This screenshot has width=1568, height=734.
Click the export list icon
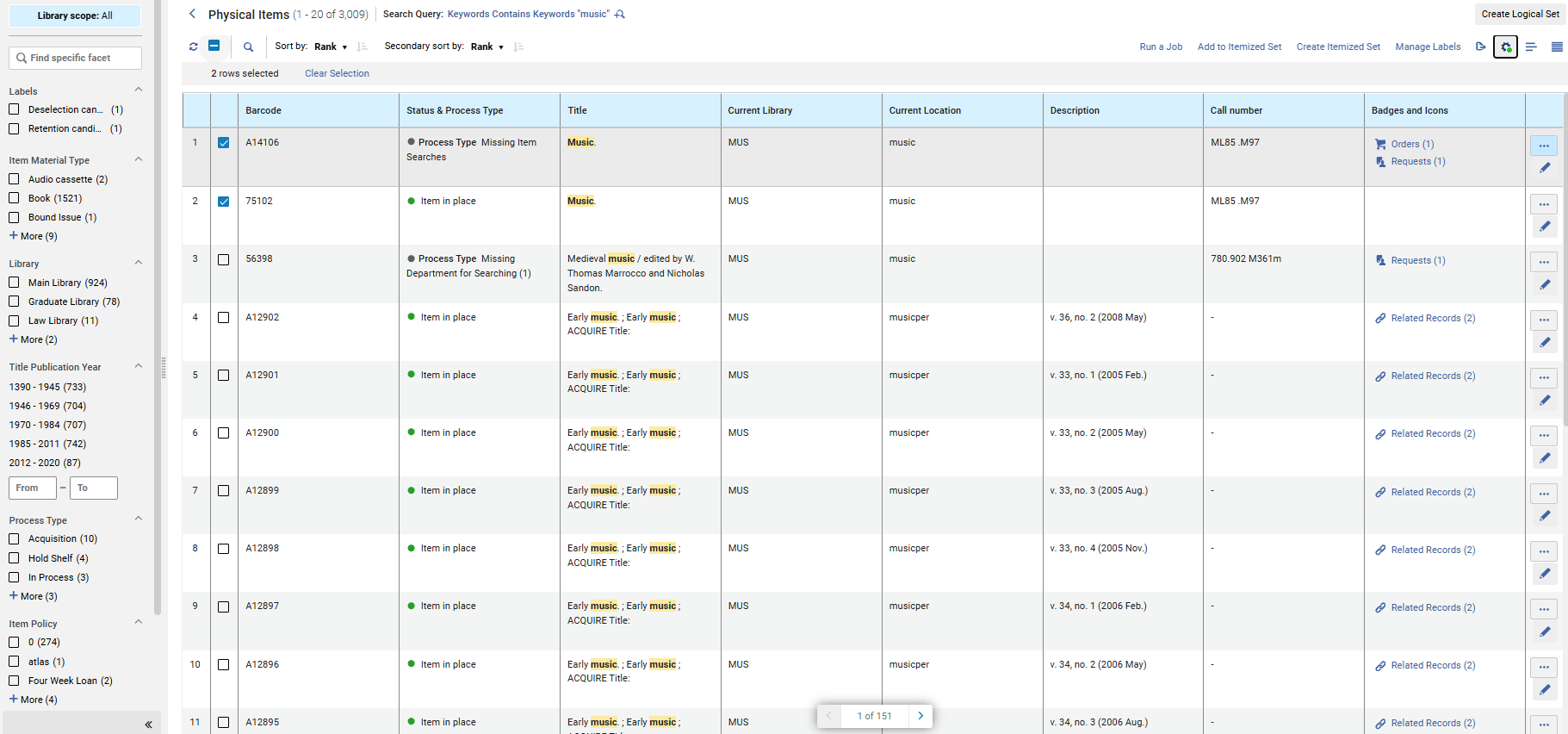click(x=1480, y=47)
